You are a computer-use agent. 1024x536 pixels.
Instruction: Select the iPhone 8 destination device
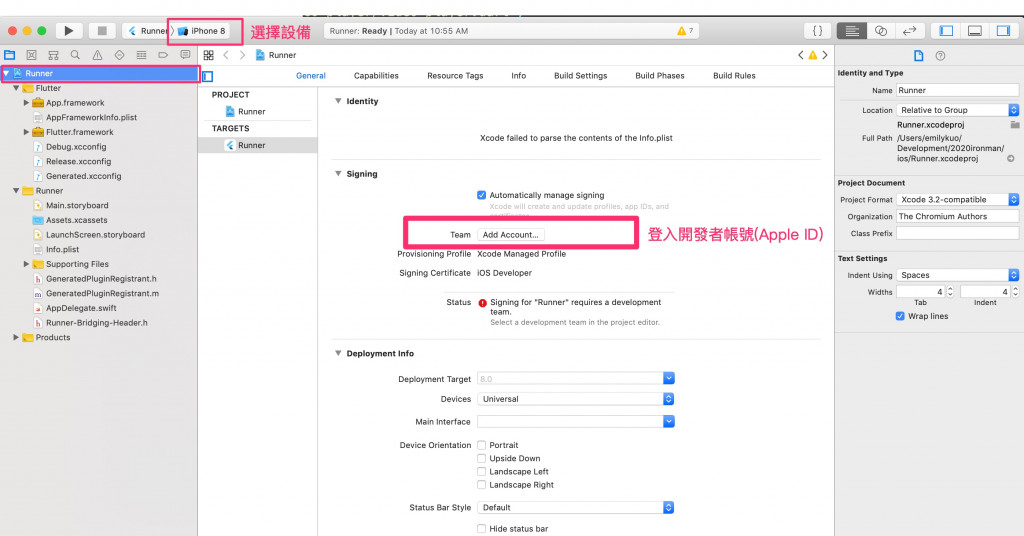202,31
